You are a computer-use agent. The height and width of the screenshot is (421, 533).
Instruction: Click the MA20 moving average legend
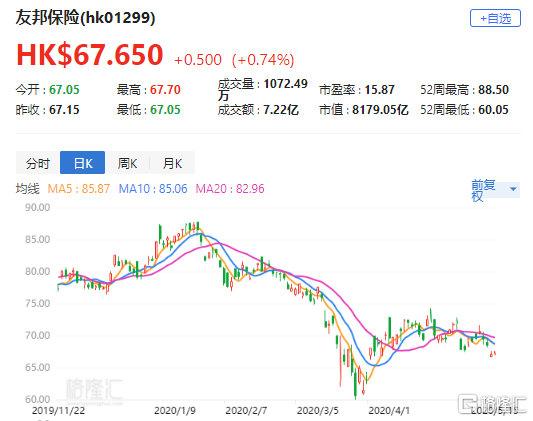point(230,189)
